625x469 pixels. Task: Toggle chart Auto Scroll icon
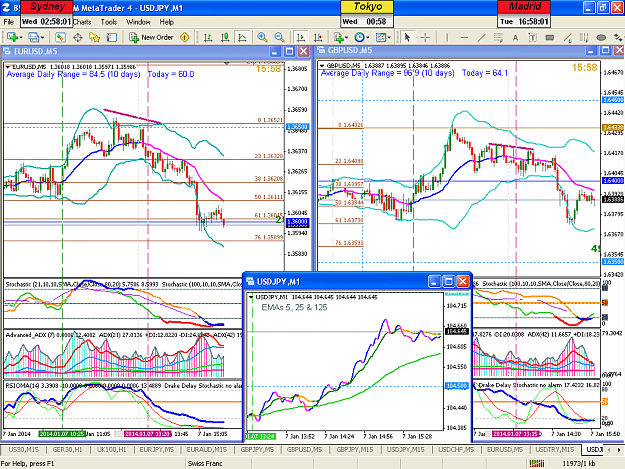pos(301,37)
